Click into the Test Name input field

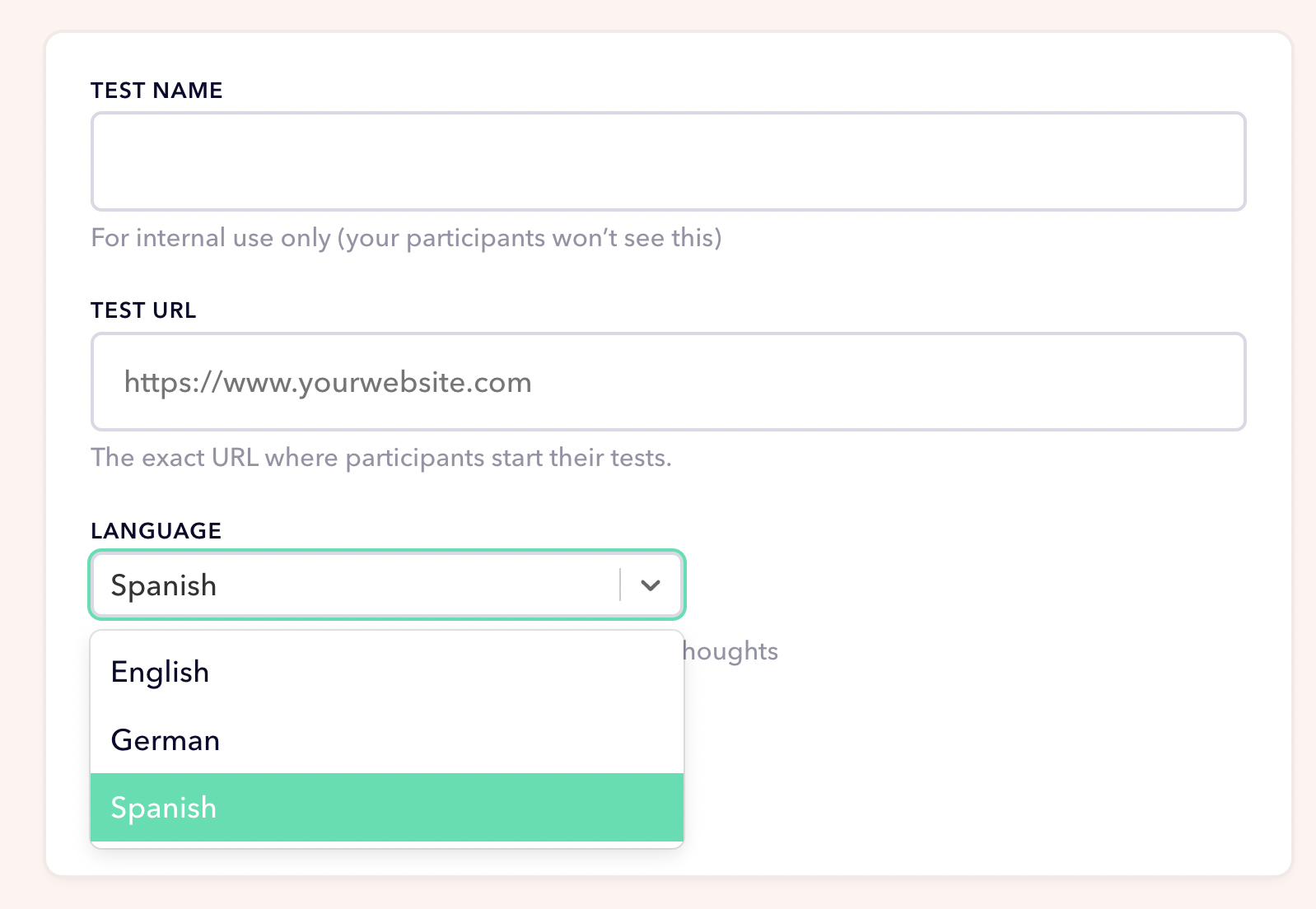point(667,161)
